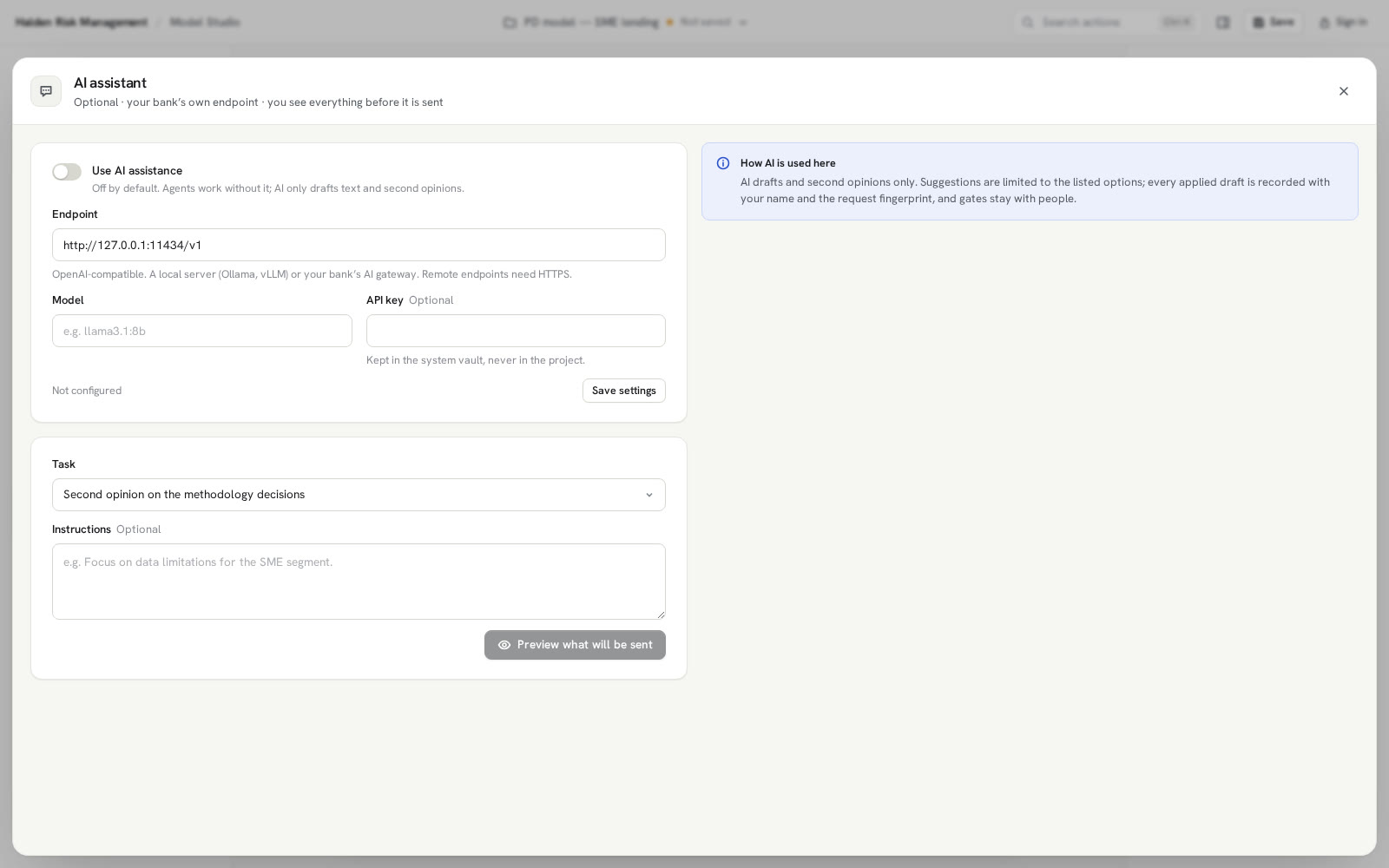Click the 'How AI is used here' heading
1389x868 pixels.
tap(788, 163)
